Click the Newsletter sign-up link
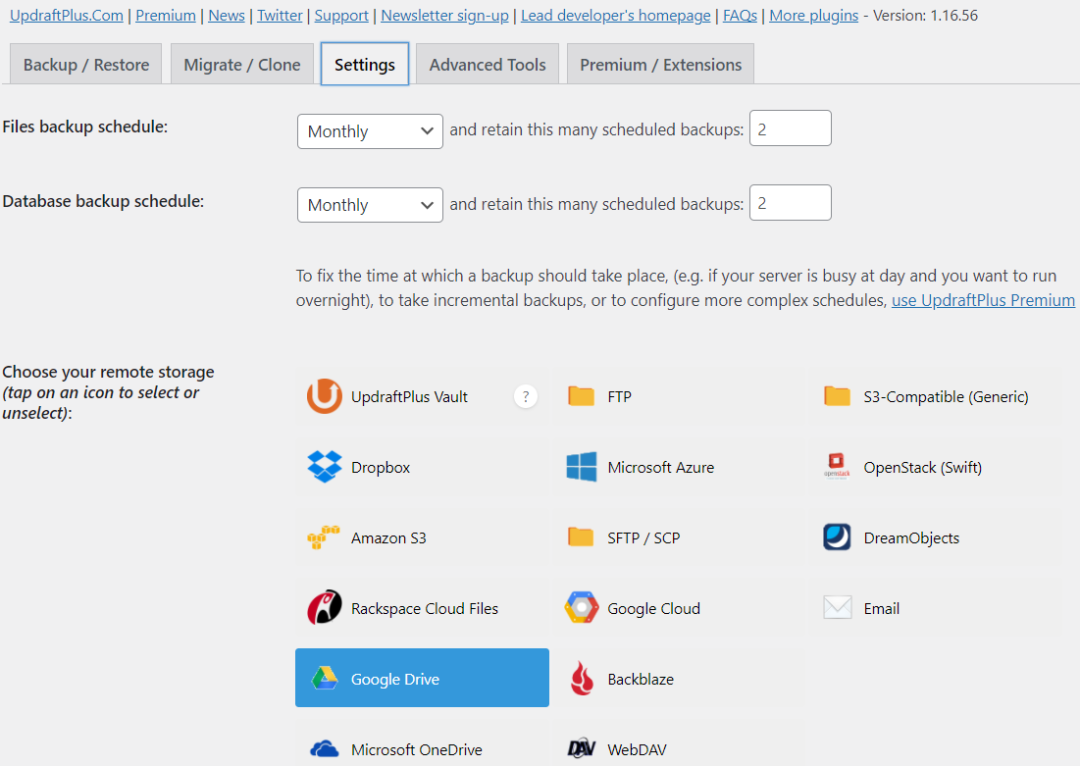1080x766 pixels. point(445,15)
